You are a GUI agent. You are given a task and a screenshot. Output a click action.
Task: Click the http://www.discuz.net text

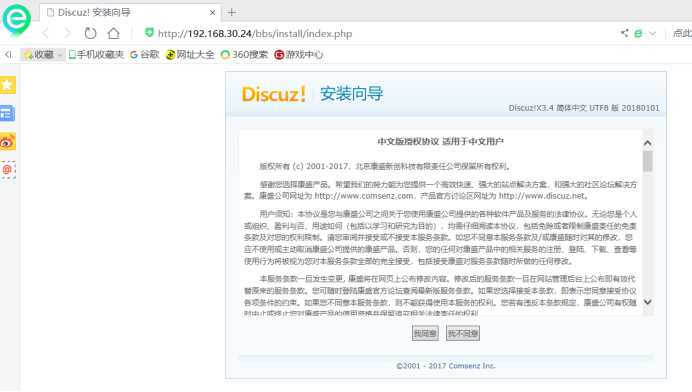[542, 196]
